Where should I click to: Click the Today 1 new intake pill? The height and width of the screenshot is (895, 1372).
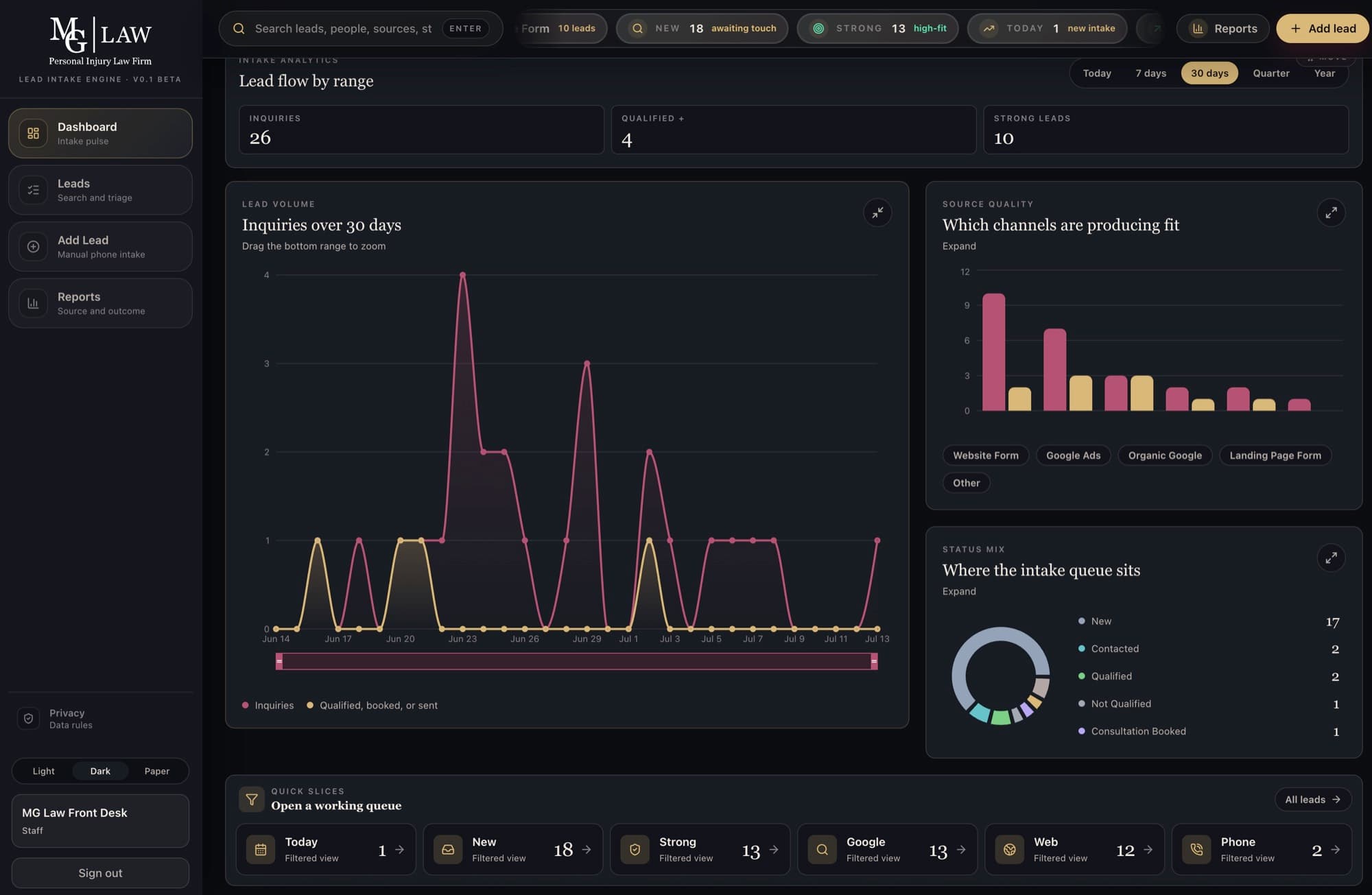coord(1047,29)
